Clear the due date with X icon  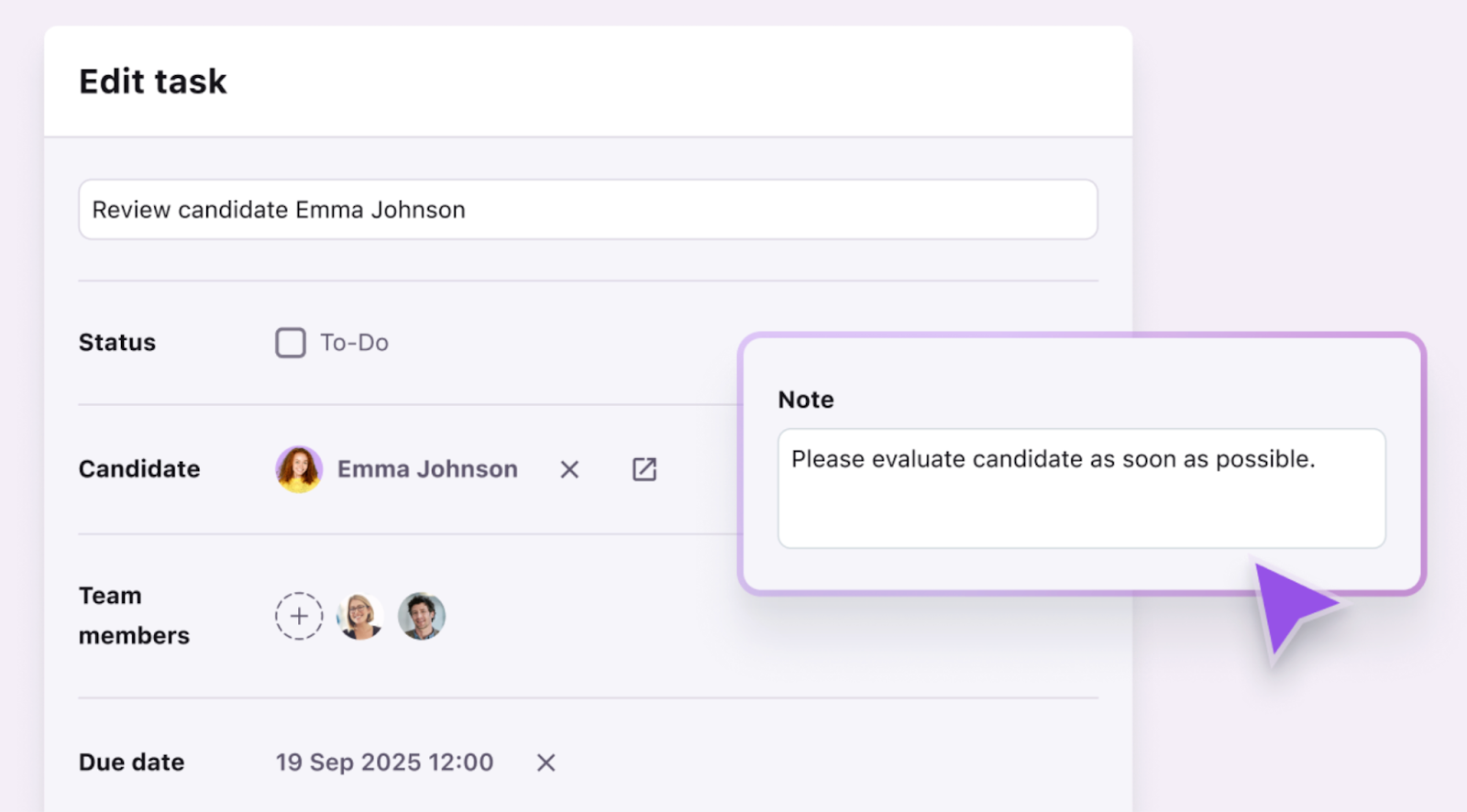point(546,763)
